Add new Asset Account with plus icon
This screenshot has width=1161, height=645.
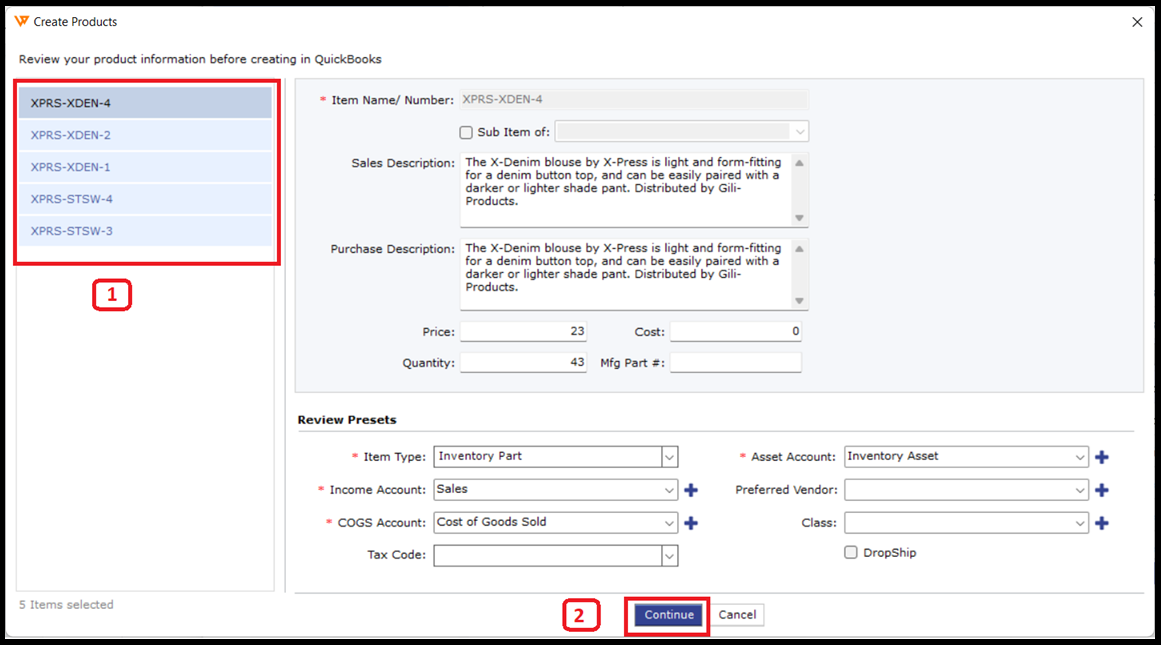[x=1101, y=457]
